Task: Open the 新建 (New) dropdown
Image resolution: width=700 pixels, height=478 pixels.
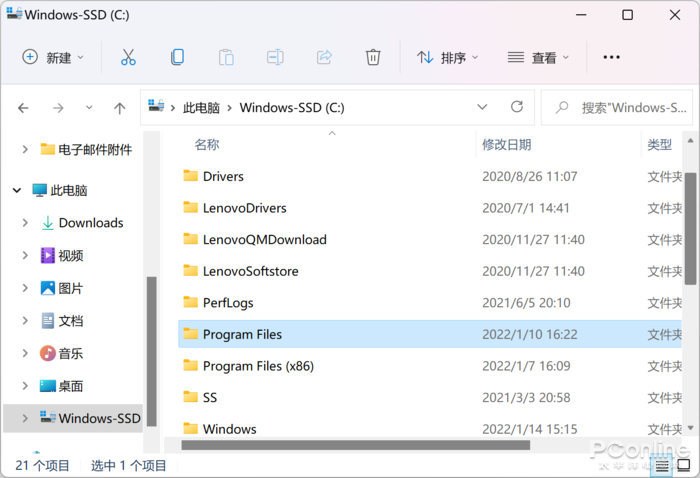Action: tap(54, 57)
